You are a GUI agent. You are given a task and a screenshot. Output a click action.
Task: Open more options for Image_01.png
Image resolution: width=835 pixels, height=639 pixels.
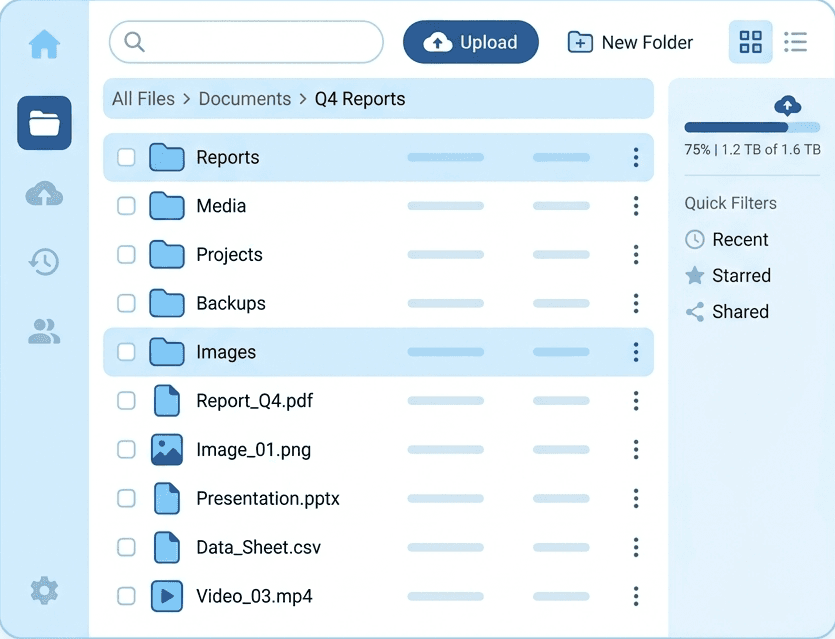(636, 449)
